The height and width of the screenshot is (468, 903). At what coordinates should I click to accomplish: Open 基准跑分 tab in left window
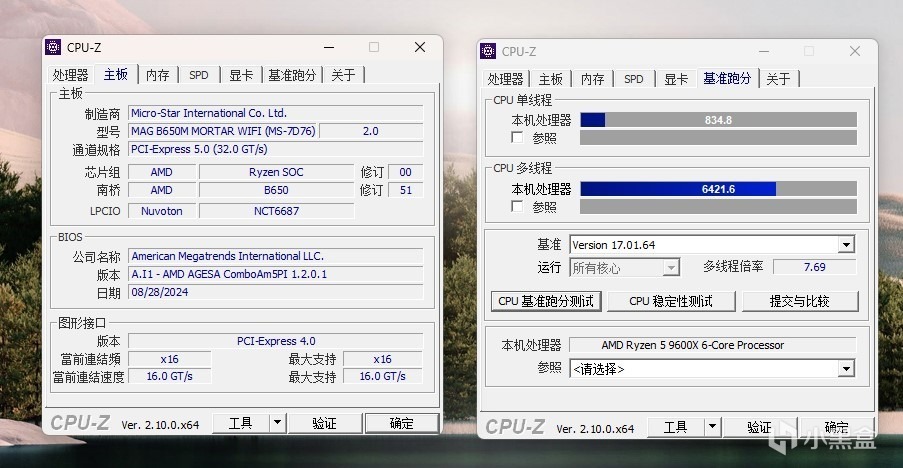coord(292,75)
